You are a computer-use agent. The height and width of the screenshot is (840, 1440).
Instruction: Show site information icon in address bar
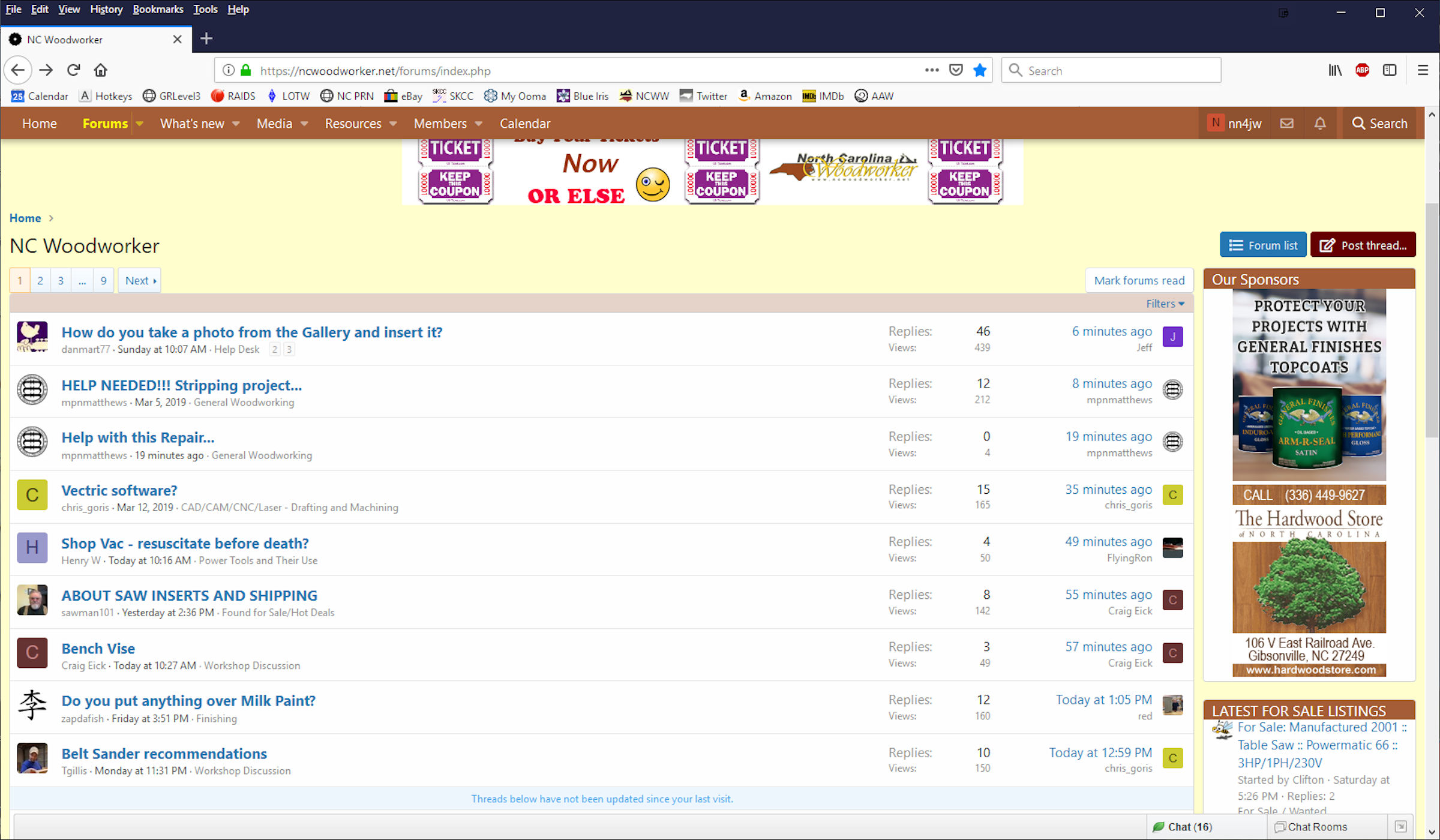[x=229, y=70]
